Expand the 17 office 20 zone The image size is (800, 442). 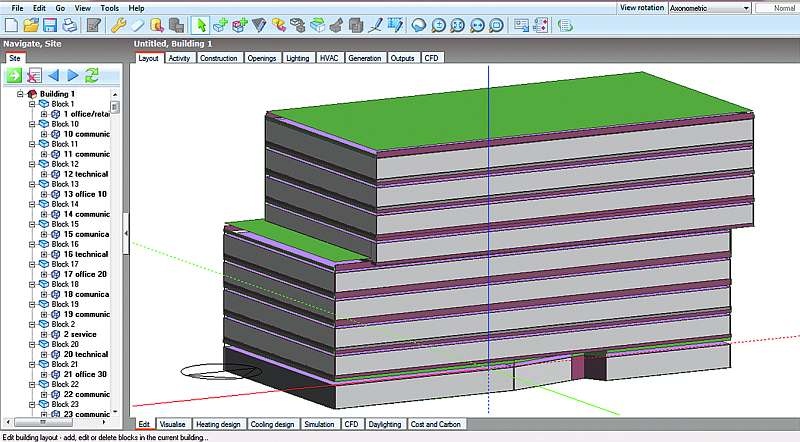(x=44, y=274)
